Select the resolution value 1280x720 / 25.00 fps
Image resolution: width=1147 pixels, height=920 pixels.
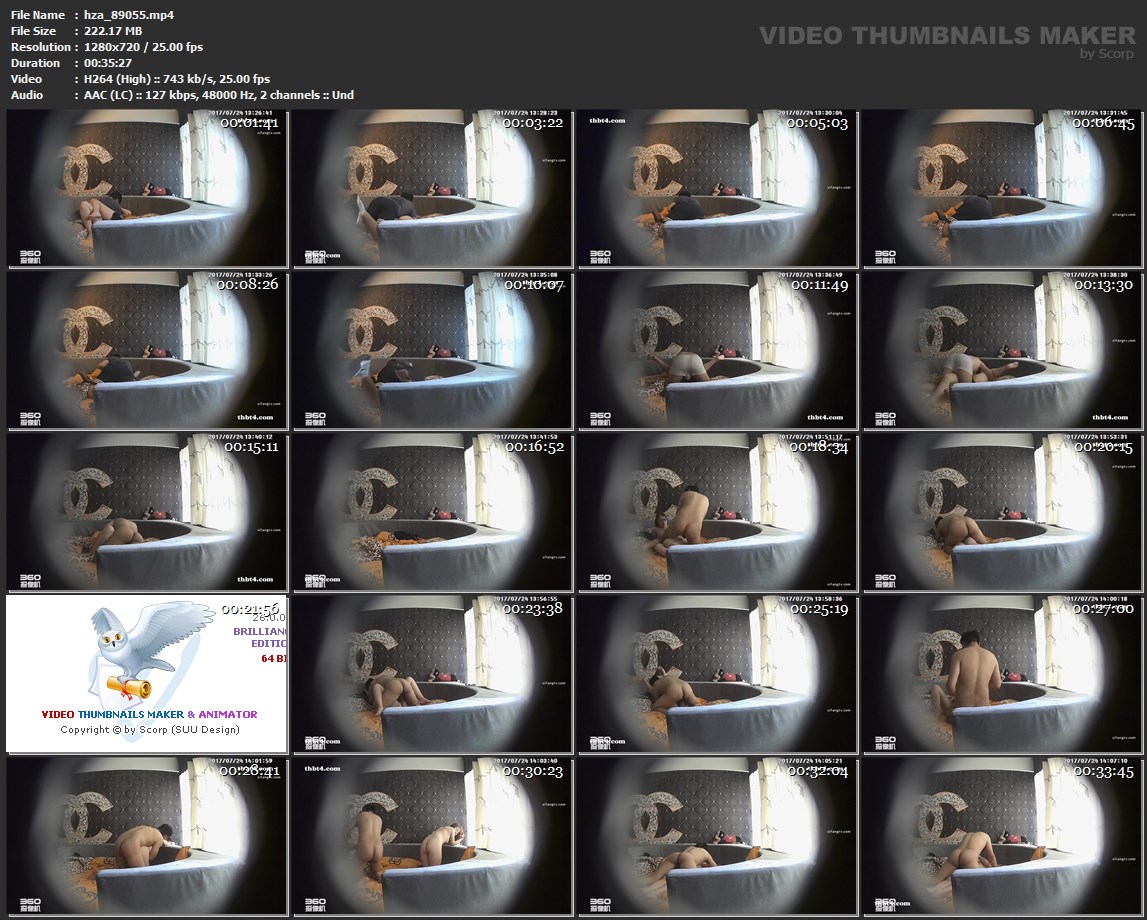pyautogui.click(x=143, y=47)
